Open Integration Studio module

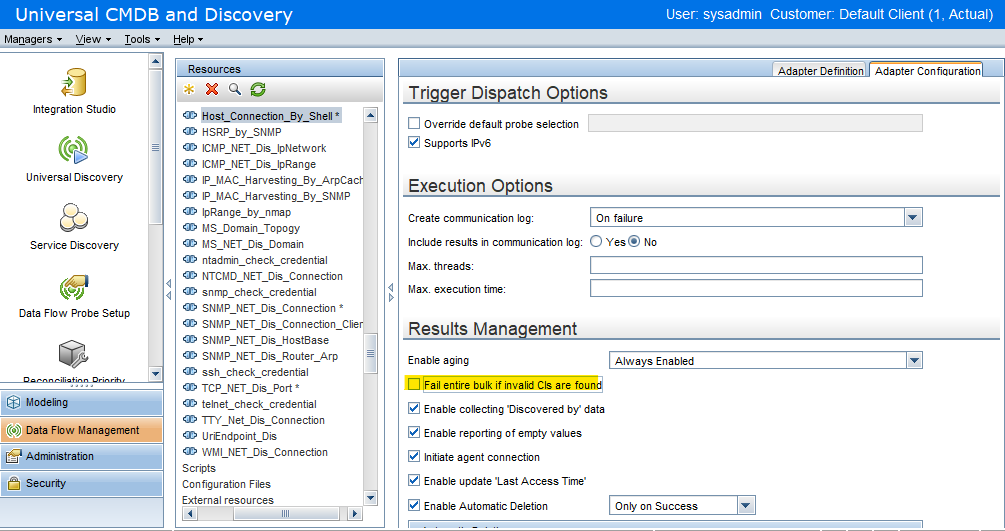tap(74, 92)
